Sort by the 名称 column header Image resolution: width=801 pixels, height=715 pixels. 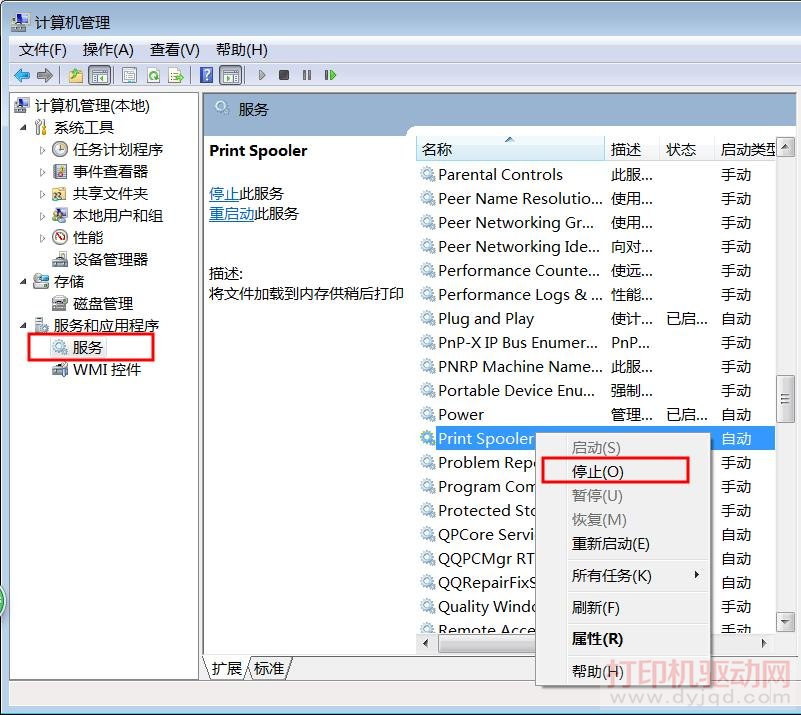point(510,150)
